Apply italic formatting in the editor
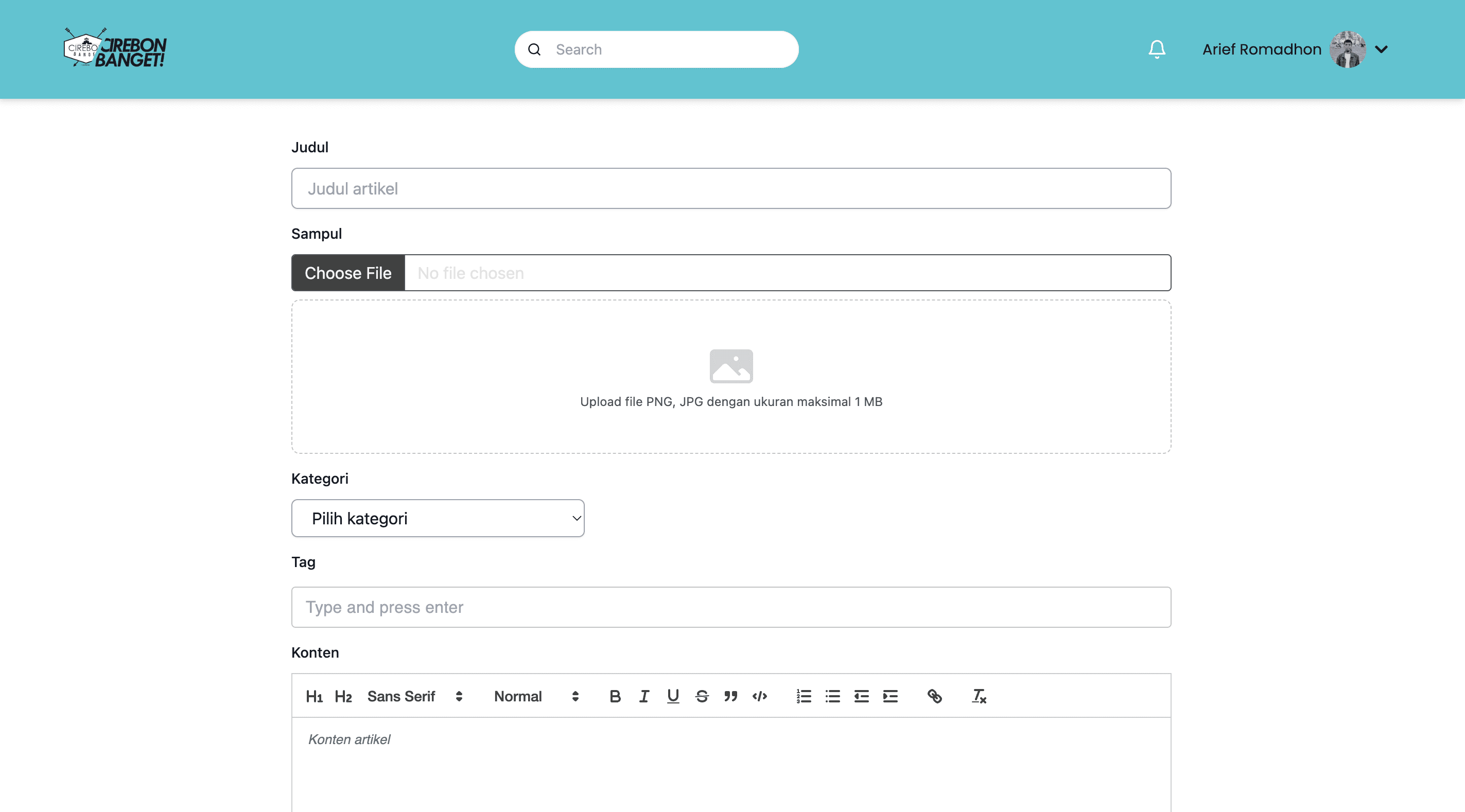The image size is (1465, 812). pos(644,696)
